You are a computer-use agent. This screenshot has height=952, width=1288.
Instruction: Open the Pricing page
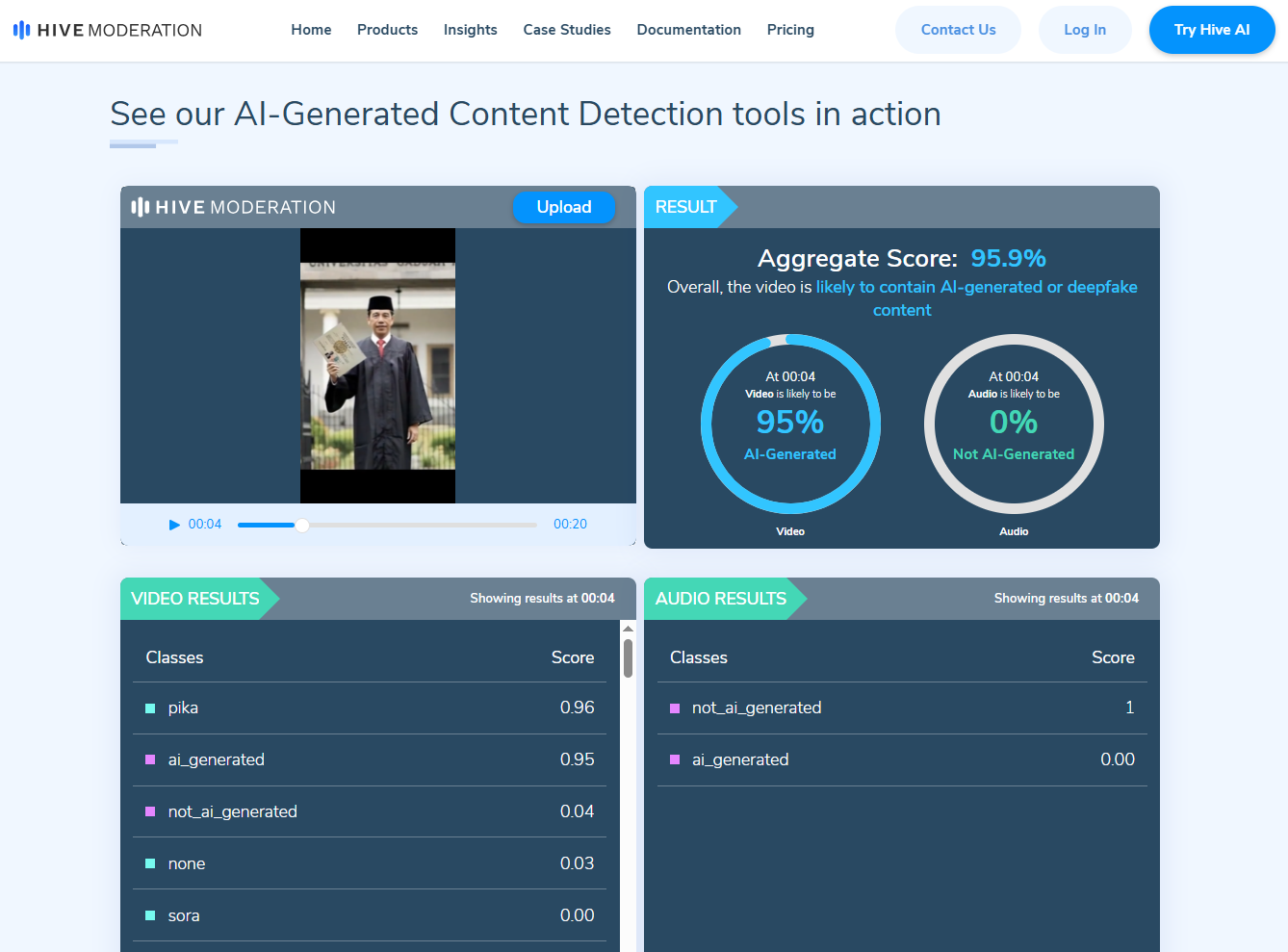coord(790,30)
